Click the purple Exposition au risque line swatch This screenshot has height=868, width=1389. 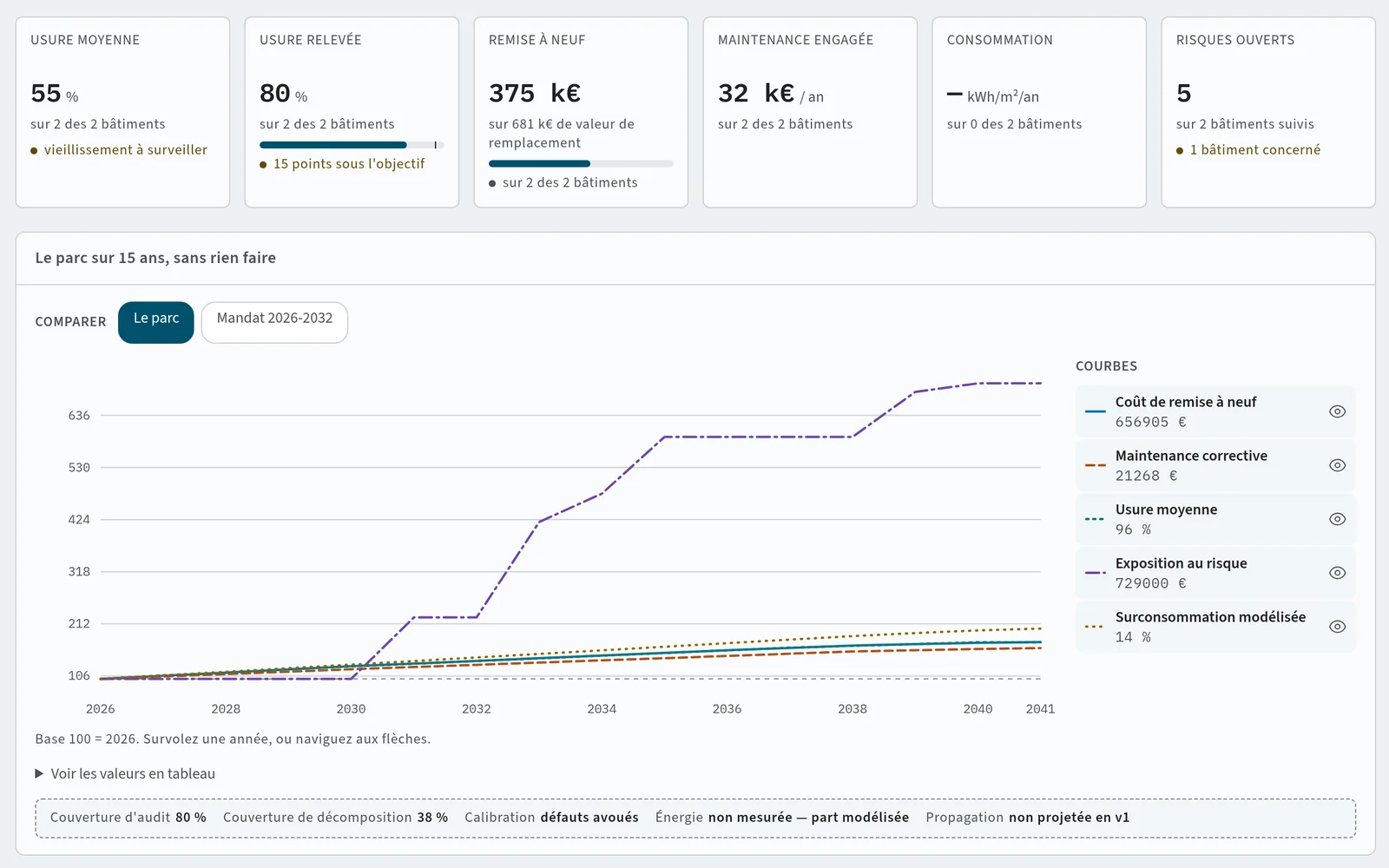tap(1096, 573)
